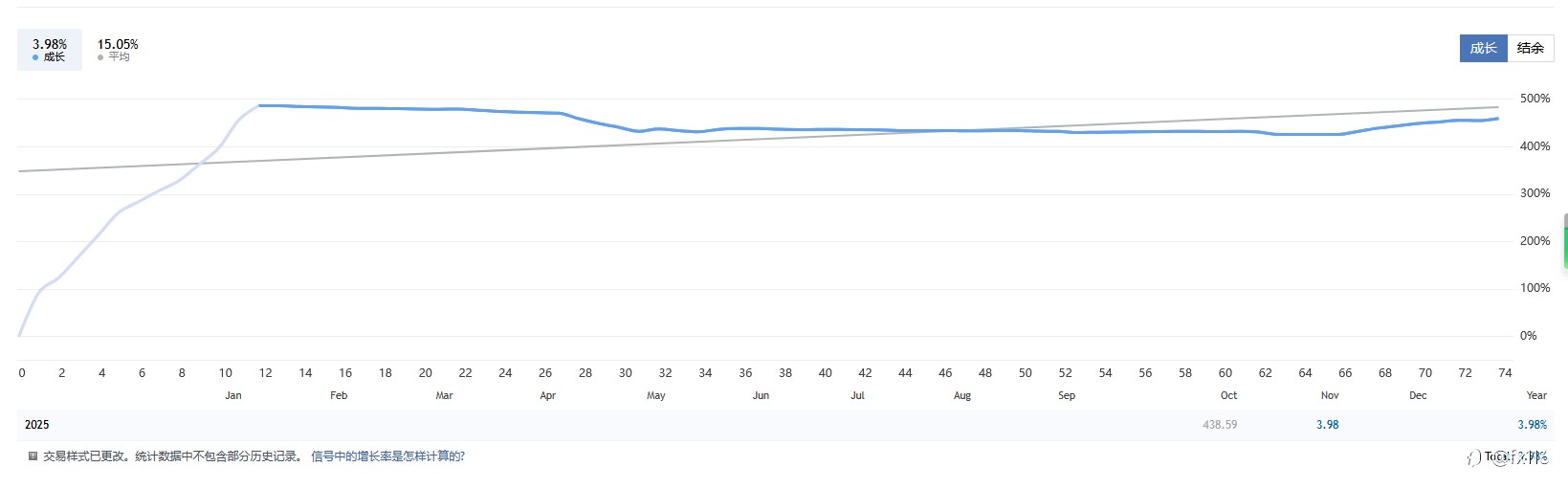Select the Jan month column header
Image resolution: width=1568 pixels, height=489 pixels.
(233, 395)
